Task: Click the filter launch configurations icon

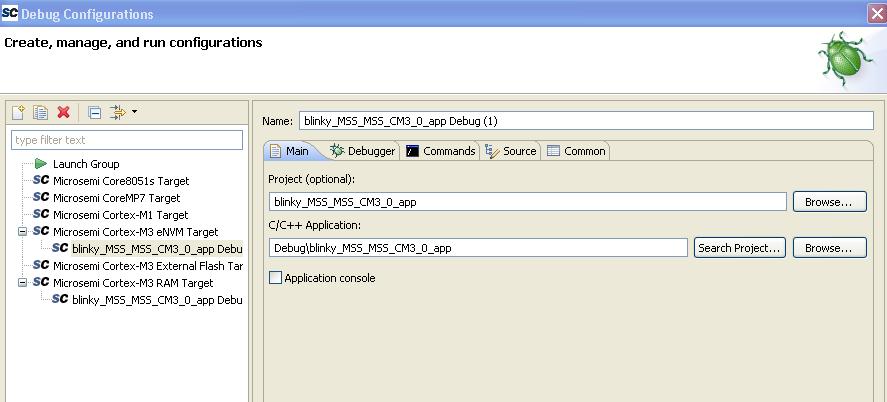Action: coord(118,113)
